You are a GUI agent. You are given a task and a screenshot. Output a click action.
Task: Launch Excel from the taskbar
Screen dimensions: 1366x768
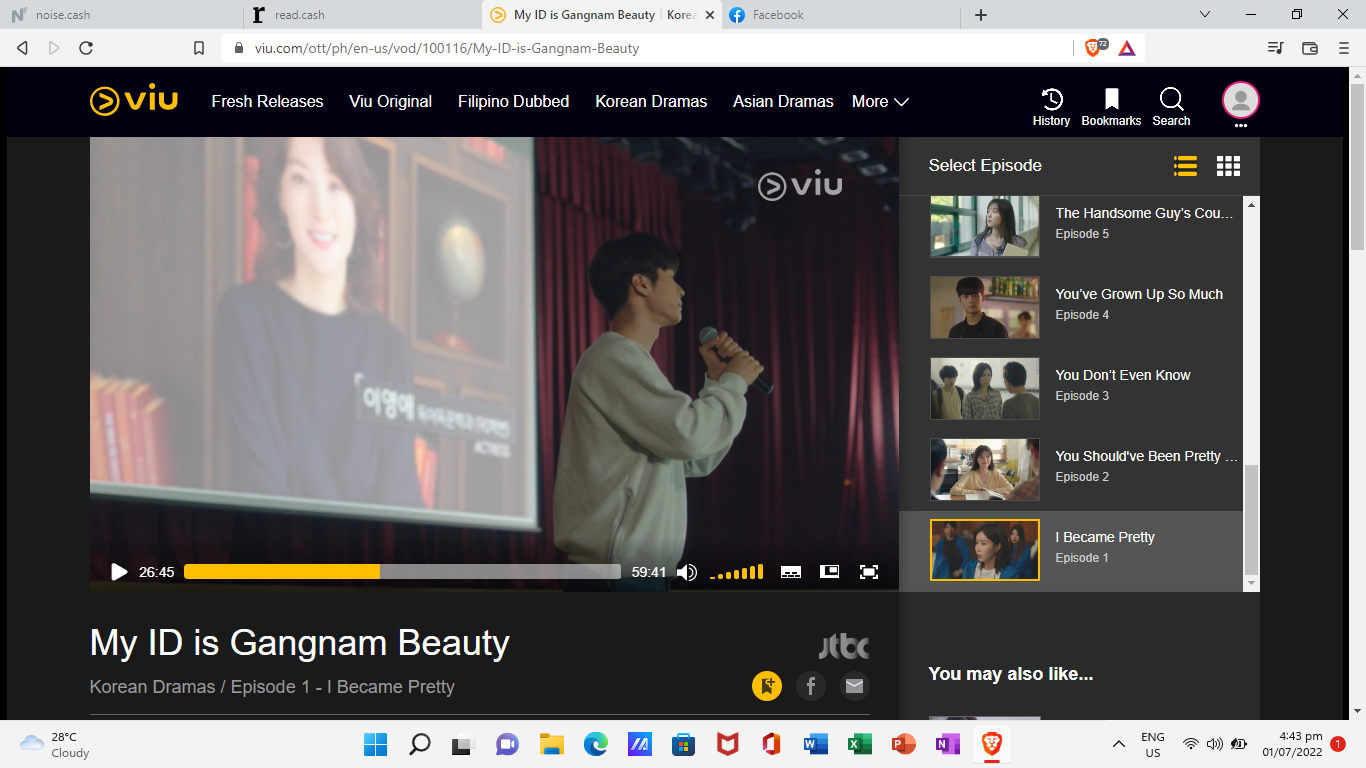pyautogui.click(x=859, y=744)
